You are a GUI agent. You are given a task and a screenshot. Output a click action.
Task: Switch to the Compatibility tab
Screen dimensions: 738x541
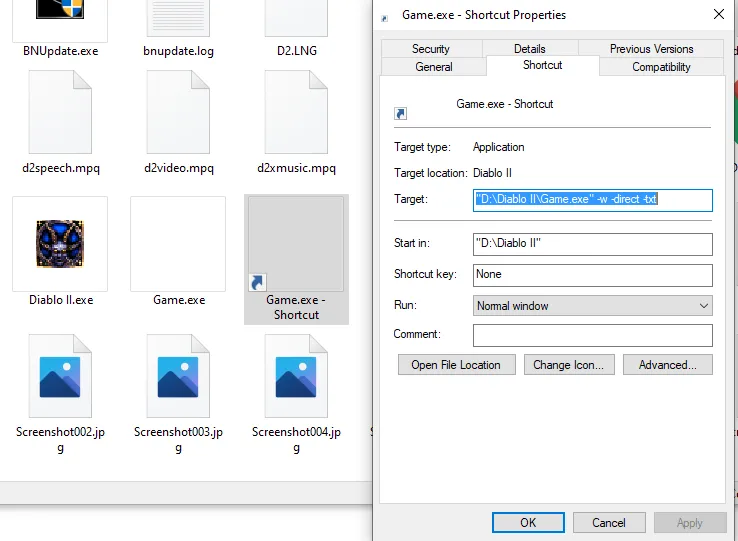pyautogui.click(x=661, y=67)
